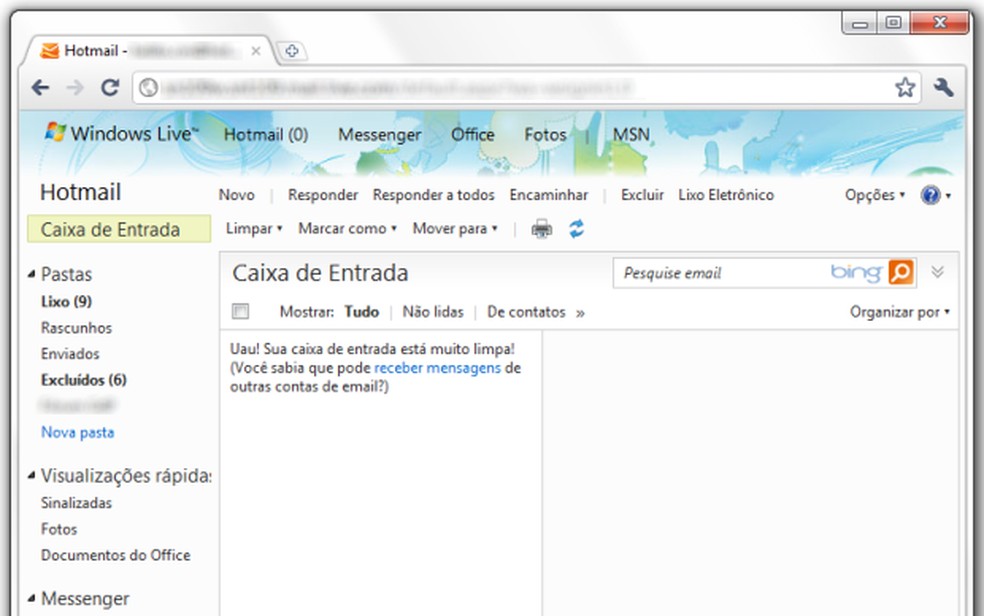
Task: Open the Organizar por dropdown
Action: [x=897, y=311]
